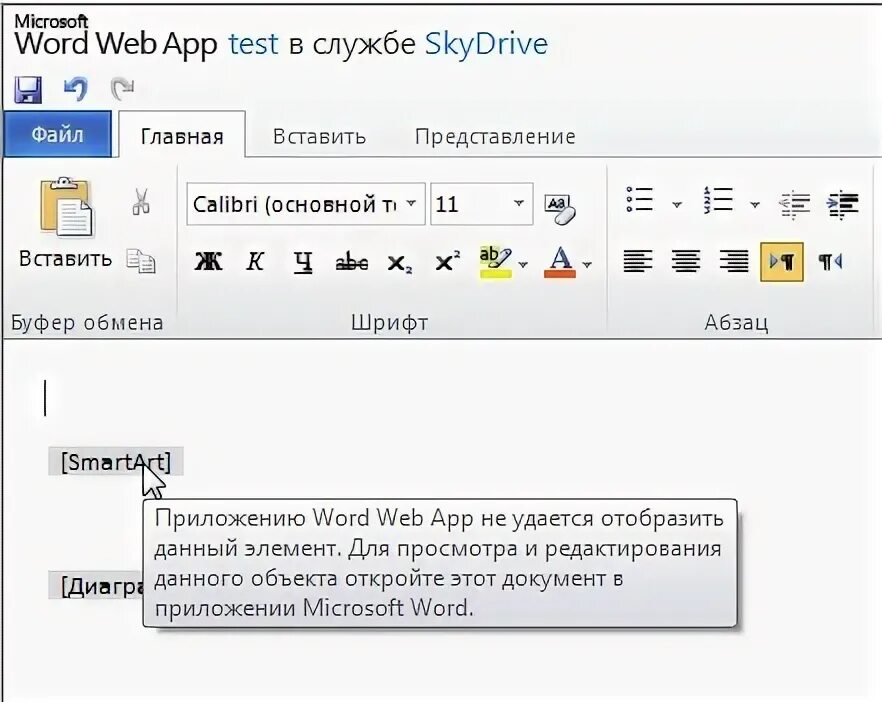Expand the highlight color dropdown arrow
This screenshot has height=702, width=882.
coord(524,264)
